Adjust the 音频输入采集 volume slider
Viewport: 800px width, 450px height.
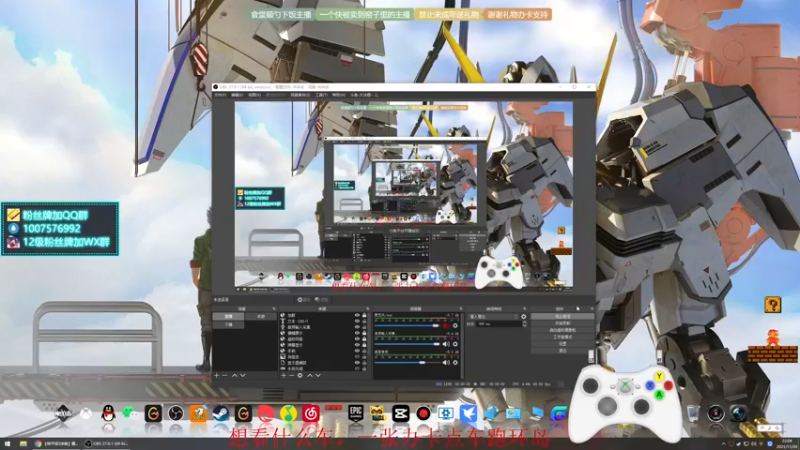pos(407,344)
